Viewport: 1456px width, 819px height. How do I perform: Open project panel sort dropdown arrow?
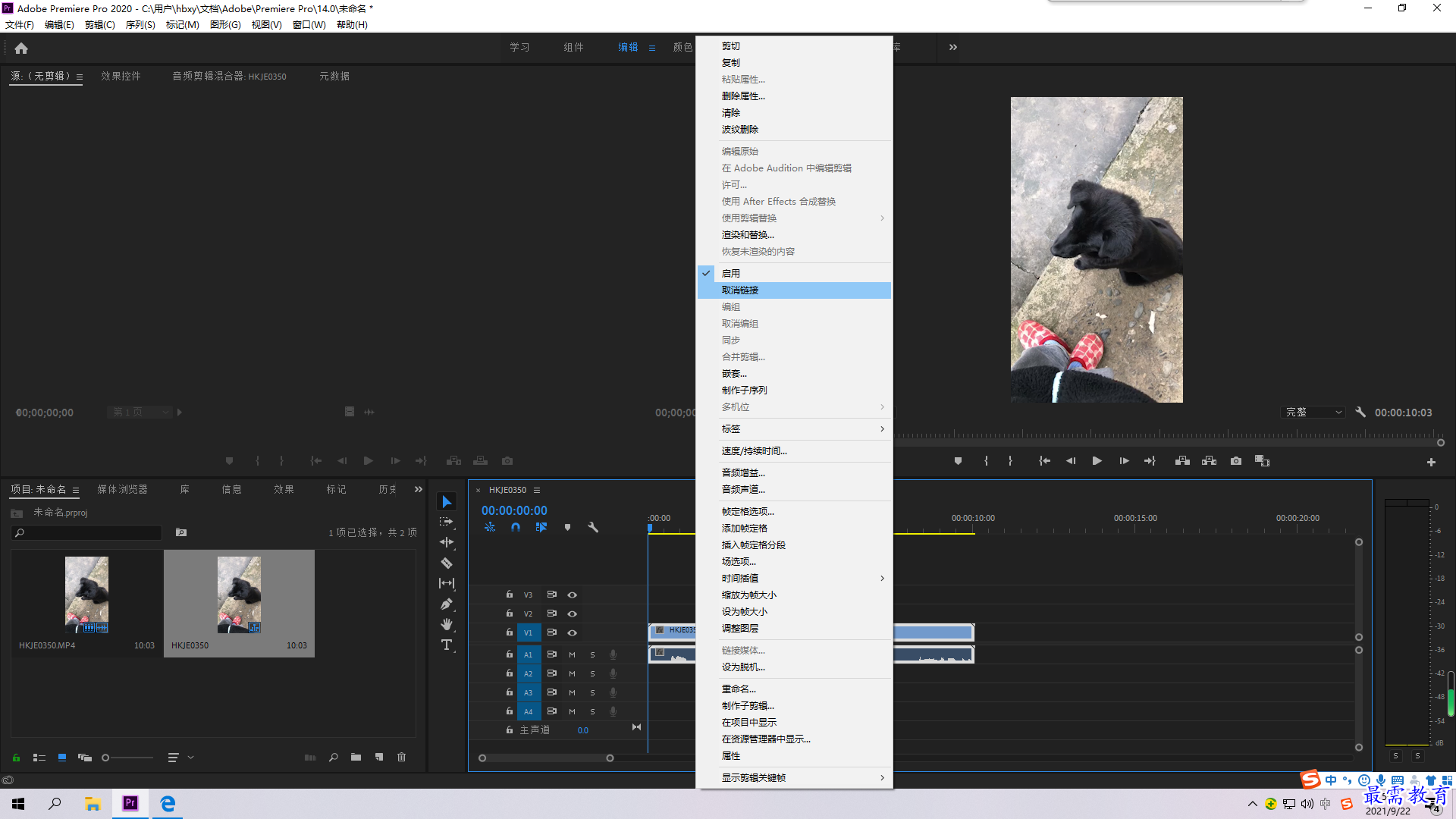click(191, 757)
